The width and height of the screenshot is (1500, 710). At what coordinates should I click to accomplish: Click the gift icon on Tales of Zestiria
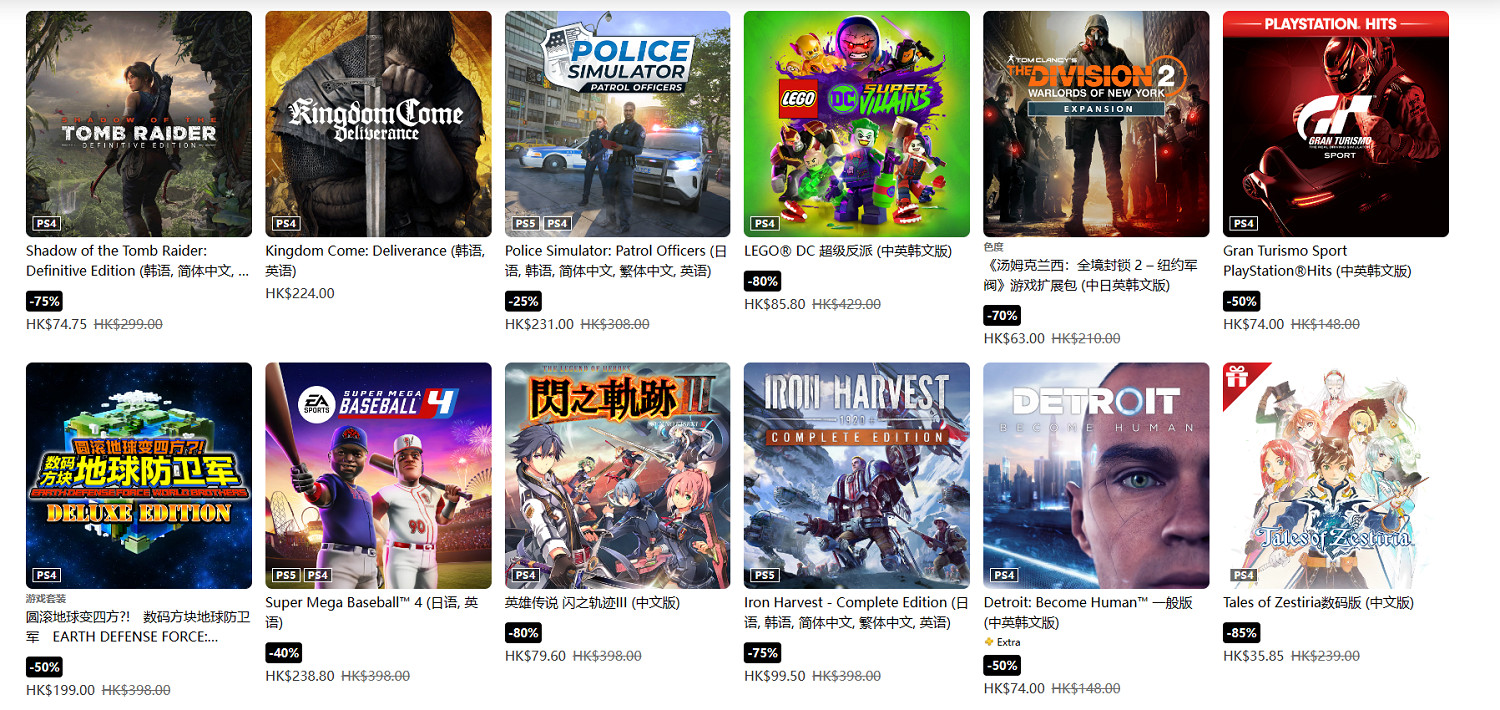tap(1238, 377)
